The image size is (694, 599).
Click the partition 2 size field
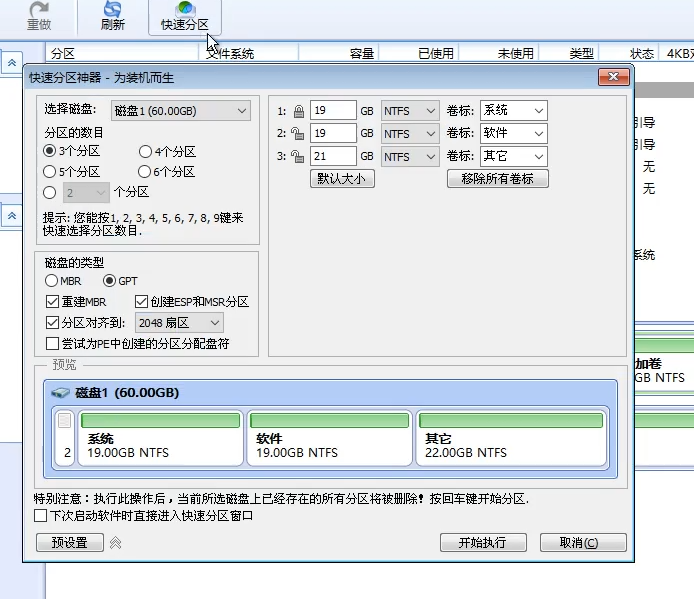(x=333, y=133)
